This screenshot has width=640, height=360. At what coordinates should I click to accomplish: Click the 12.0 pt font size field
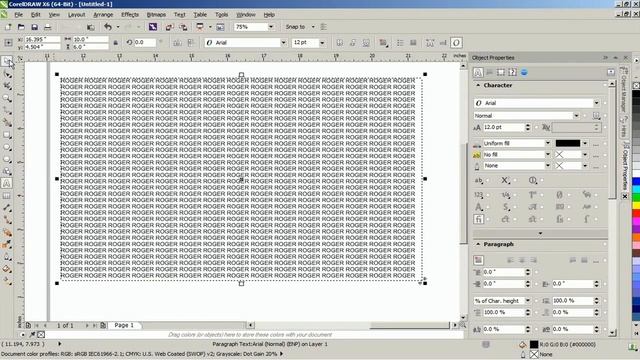point(503,127)
